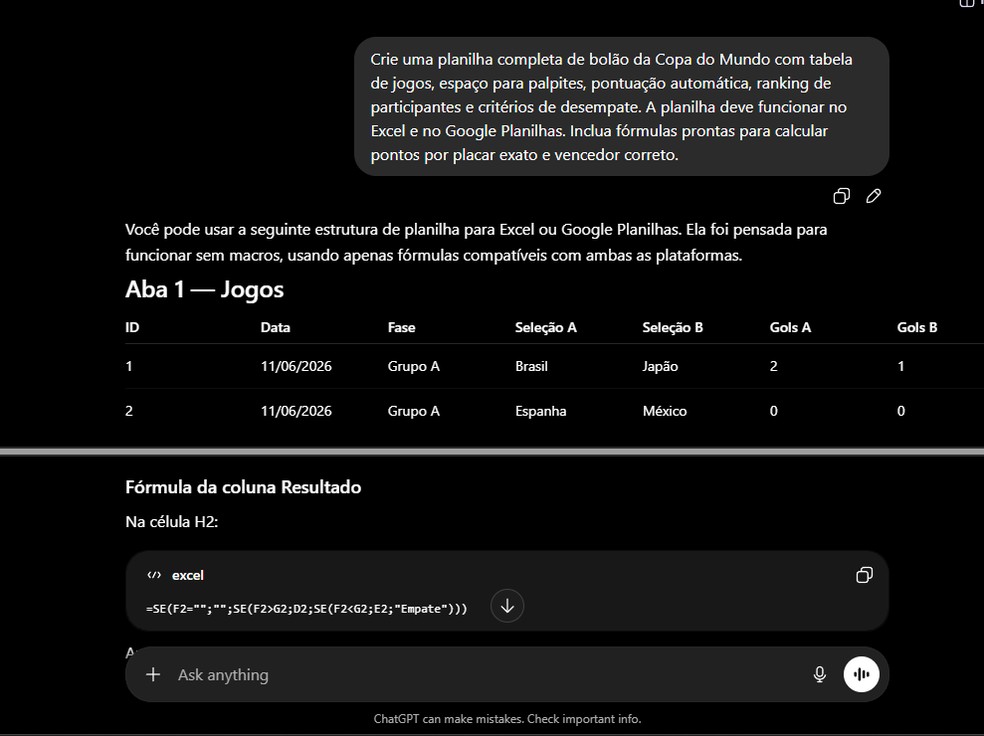Click Gols B value 1 in Japão row
Image resolution: width=984 pixels, height=736 pixels.
[901, 366]
